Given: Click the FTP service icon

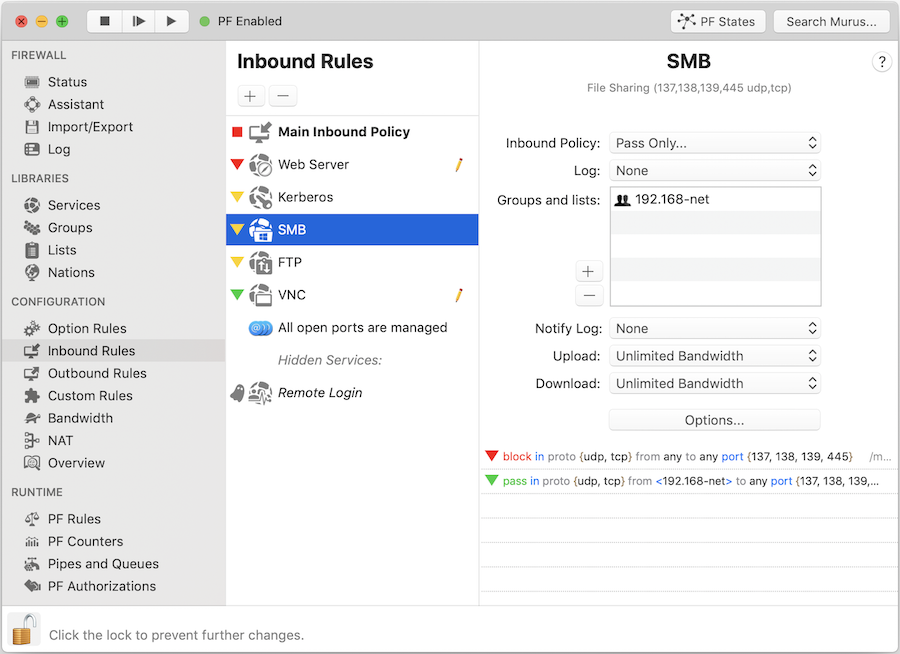Looking at the screenshot, I should [261, 262].
